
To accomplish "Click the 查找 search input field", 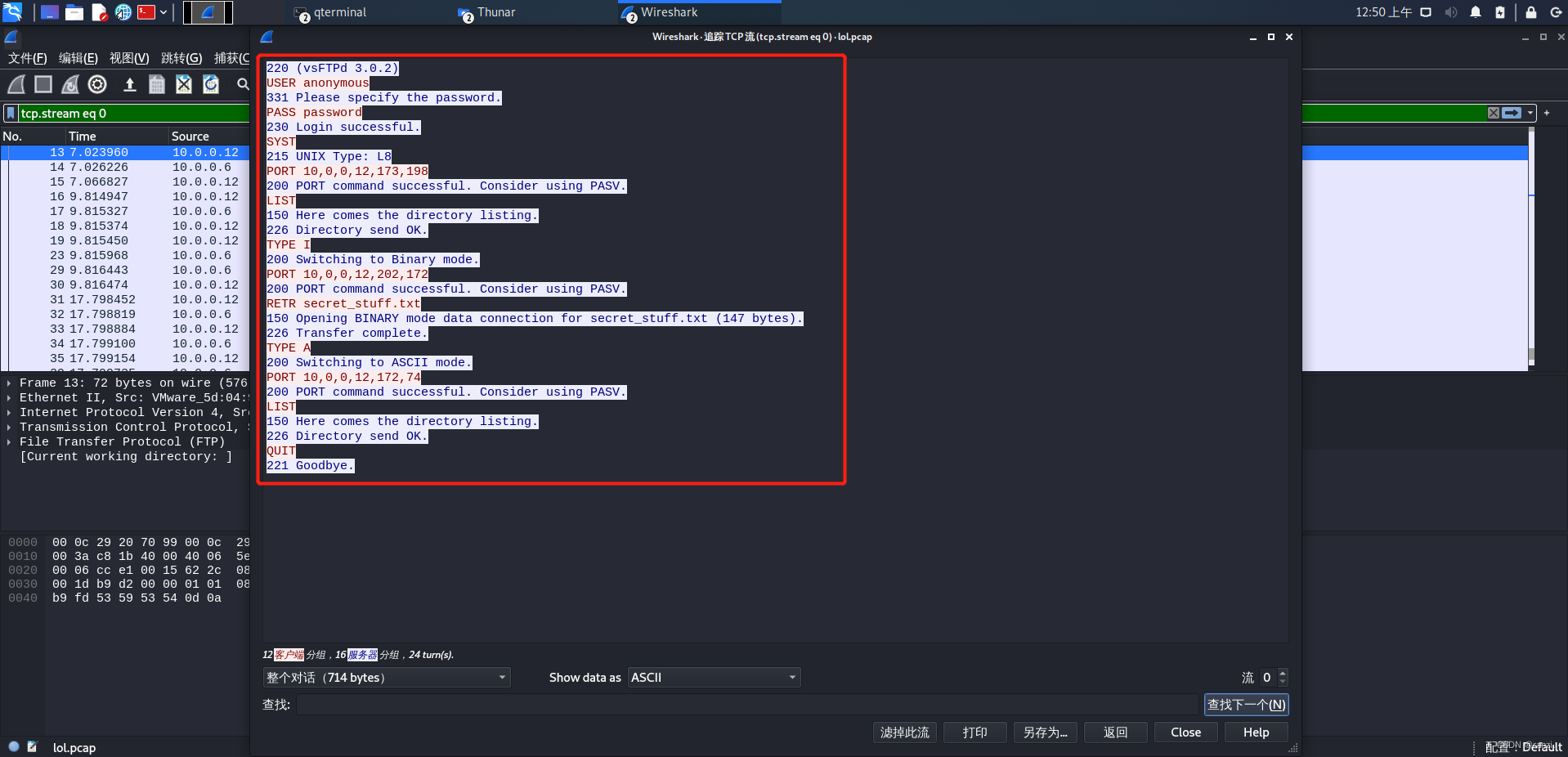I will 747,705.
